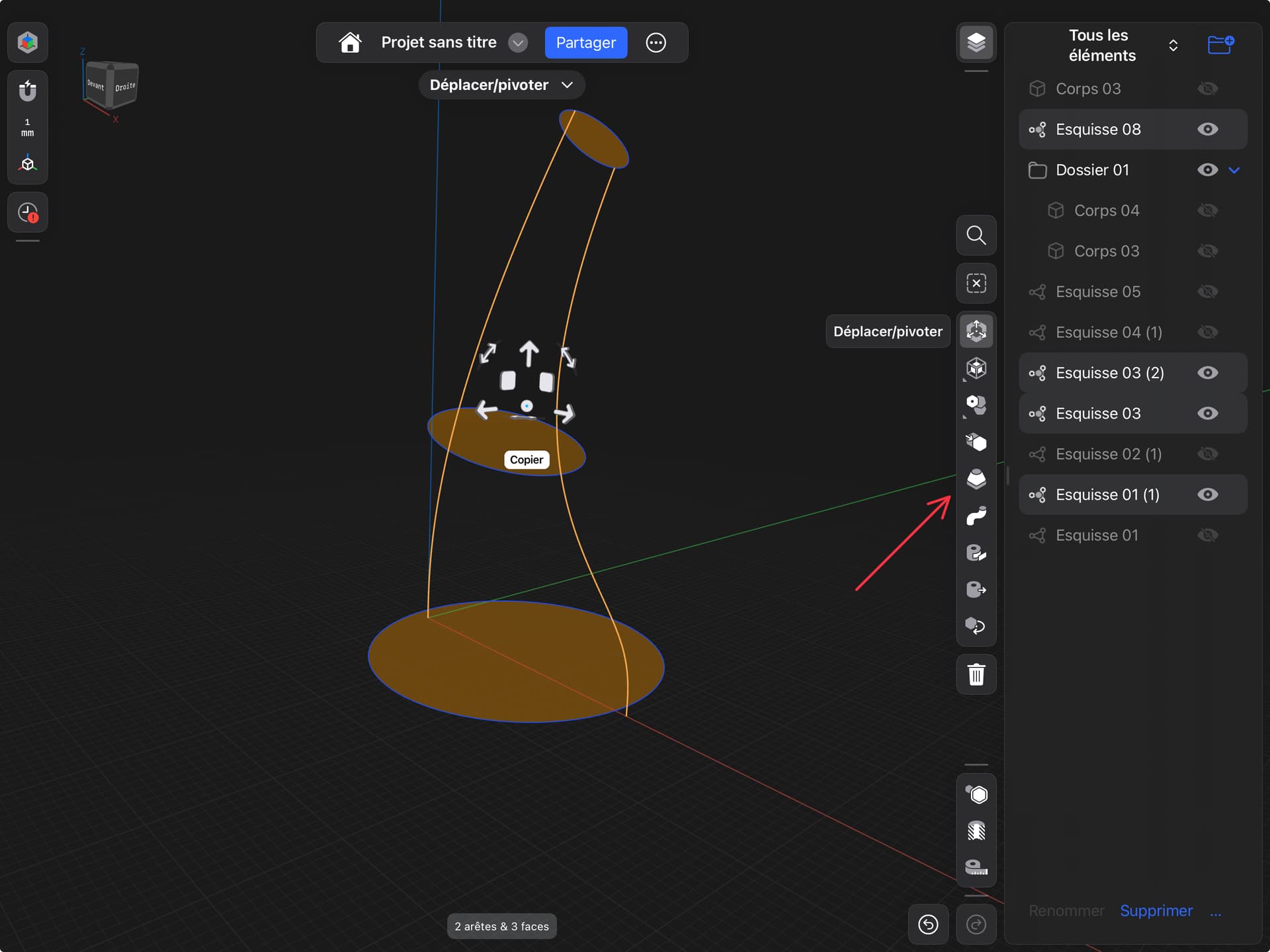This screenshot has width=1270, height=952.
Task: Click the deselect all icon
Action: tap(976, 283)
